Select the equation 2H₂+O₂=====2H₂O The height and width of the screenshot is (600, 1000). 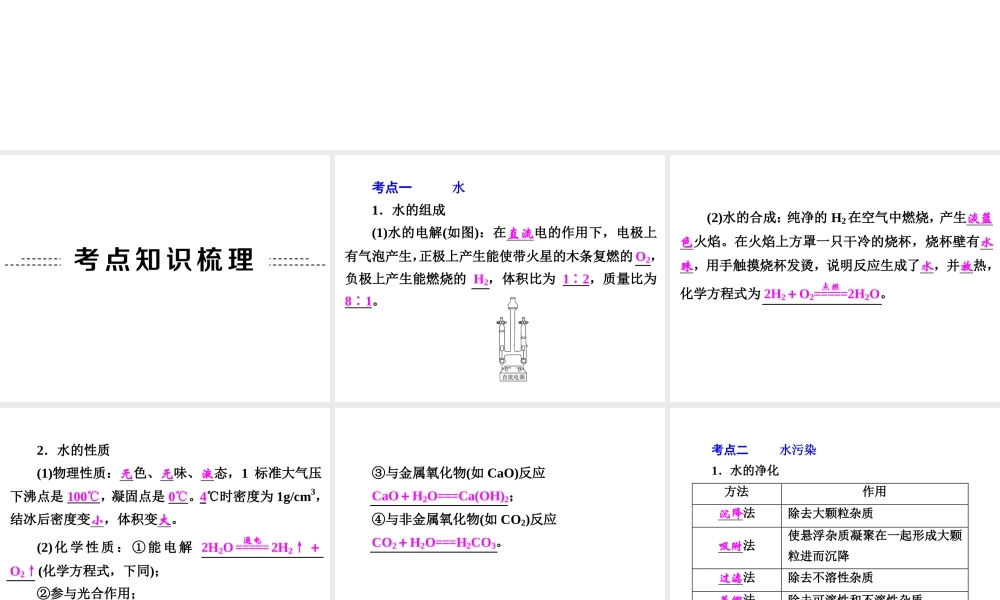point(821,293)
